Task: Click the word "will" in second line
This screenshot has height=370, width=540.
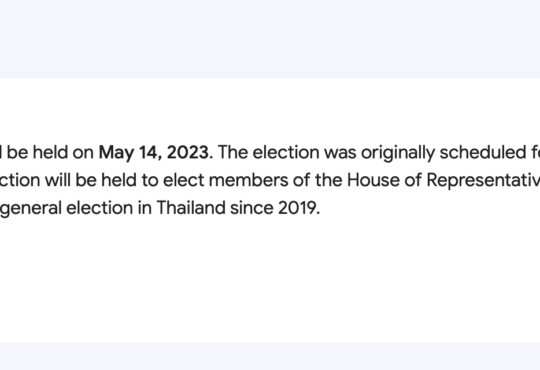Action: 58,180
